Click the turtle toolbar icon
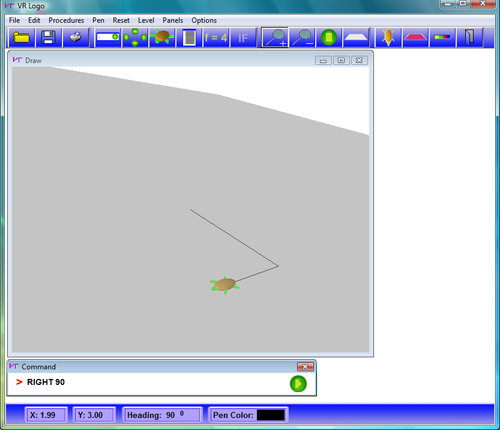500x430 pixels. 162,37
